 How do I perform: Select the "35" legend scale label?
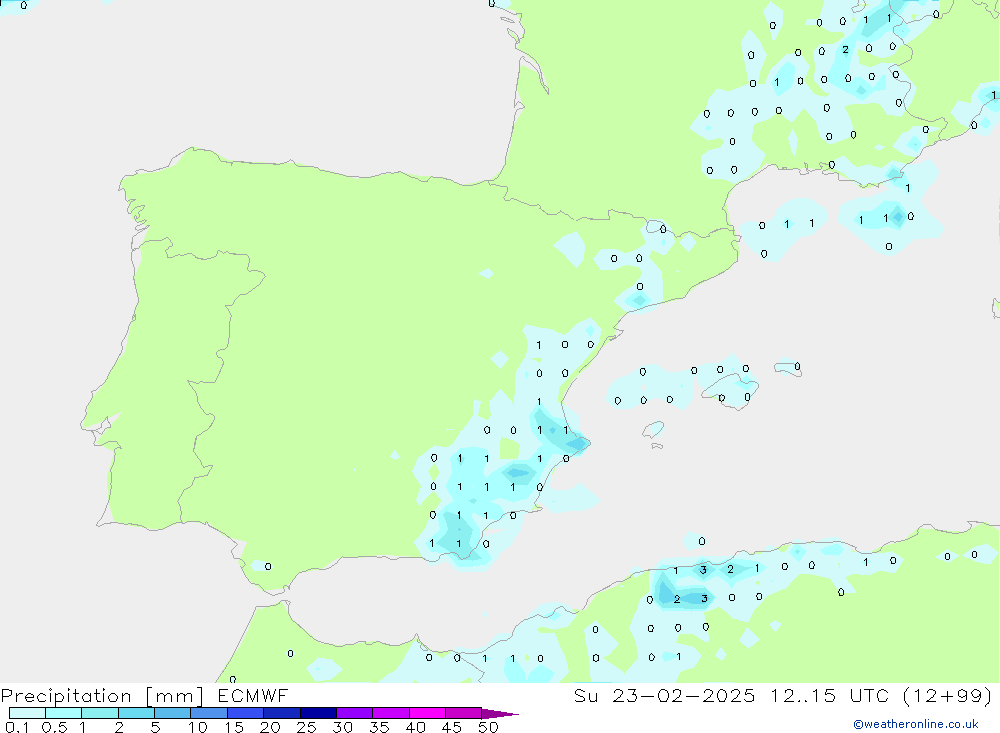point(379,727)
